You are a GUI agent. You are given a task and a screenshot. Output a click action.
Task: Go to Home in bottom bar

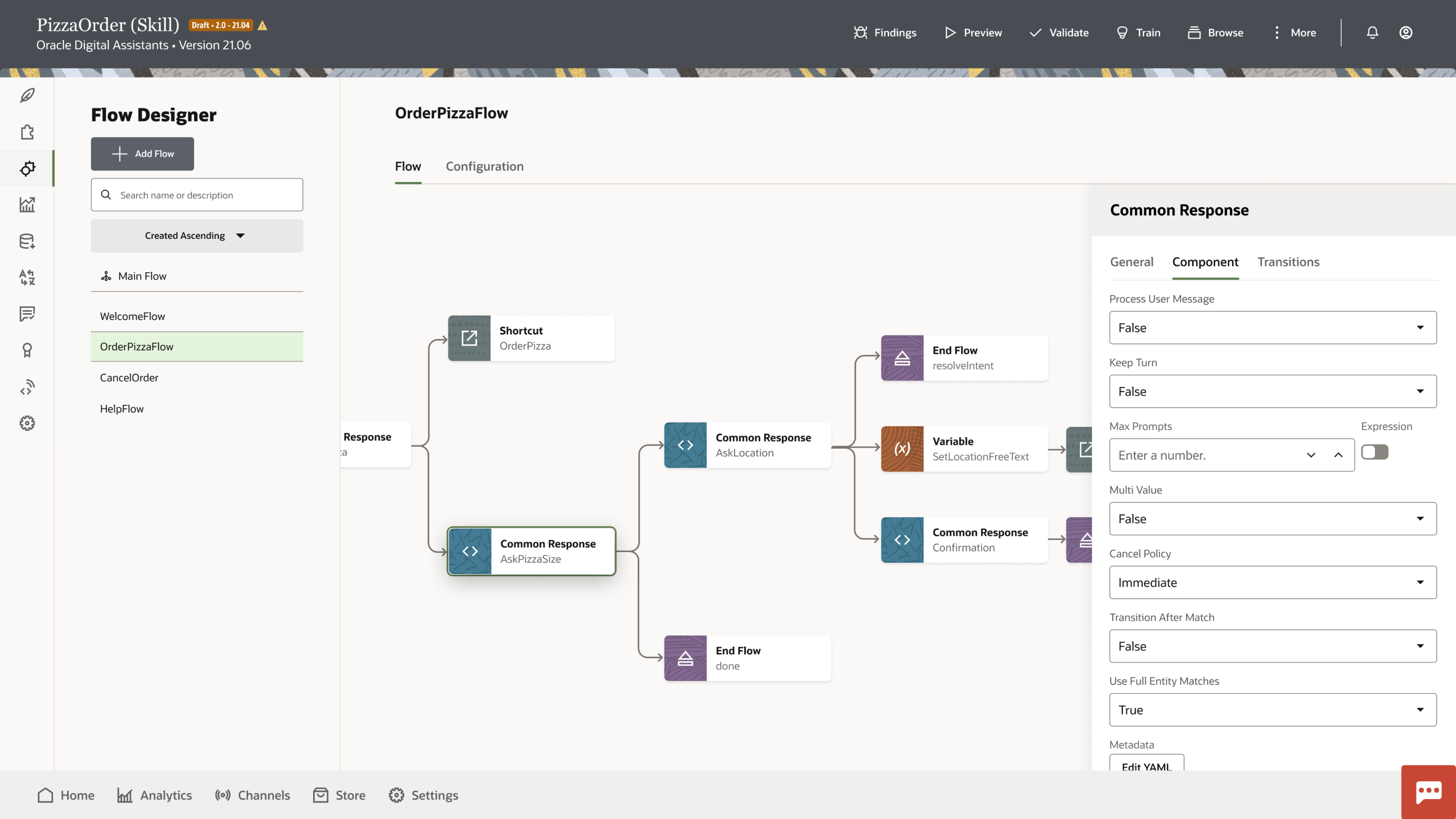click(x=66, y=795)
